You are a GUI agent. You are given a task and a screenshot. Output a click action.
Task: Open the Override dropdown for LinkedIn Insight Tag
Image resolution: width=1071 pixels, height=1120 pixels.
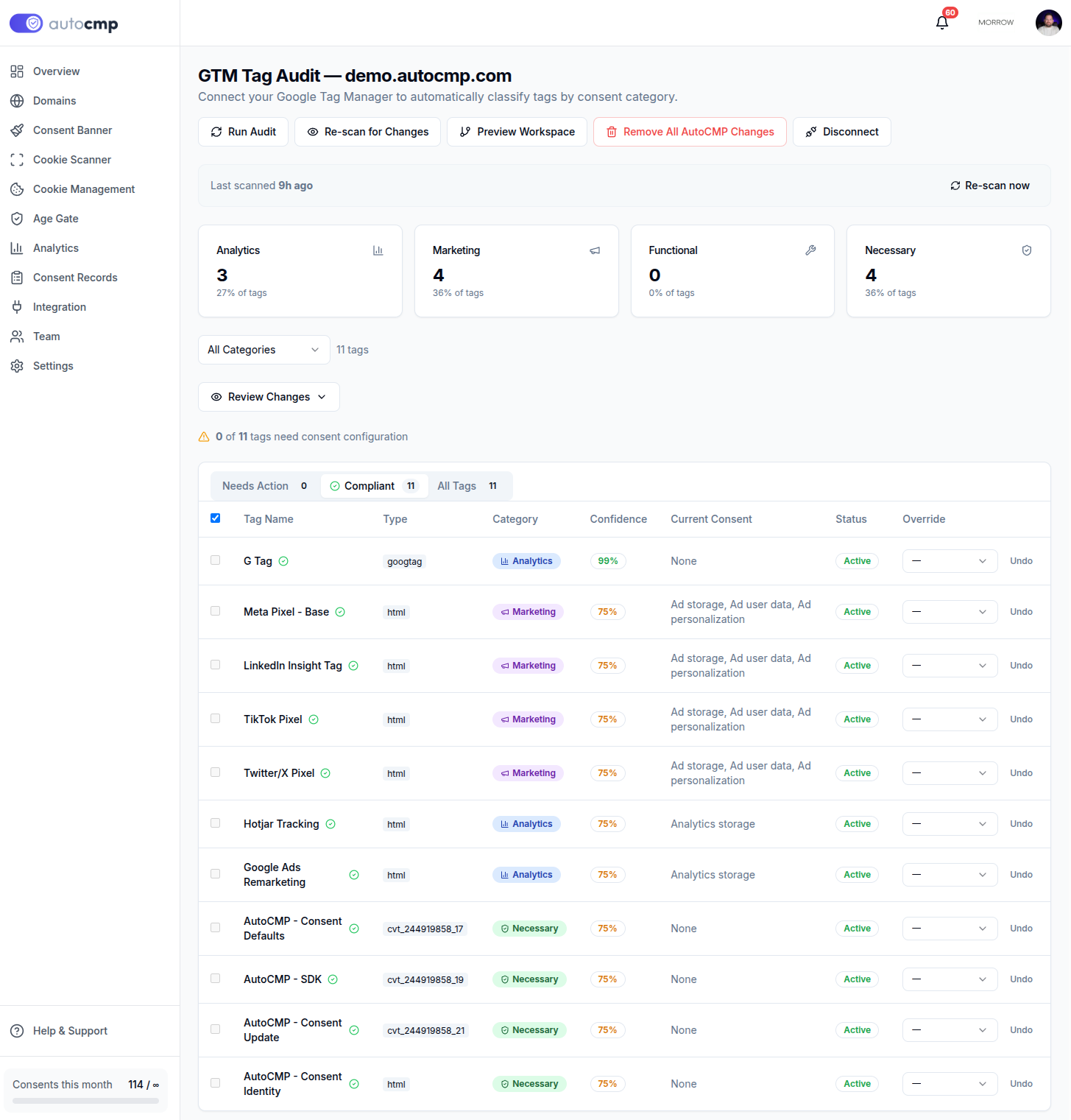[950, 666]
